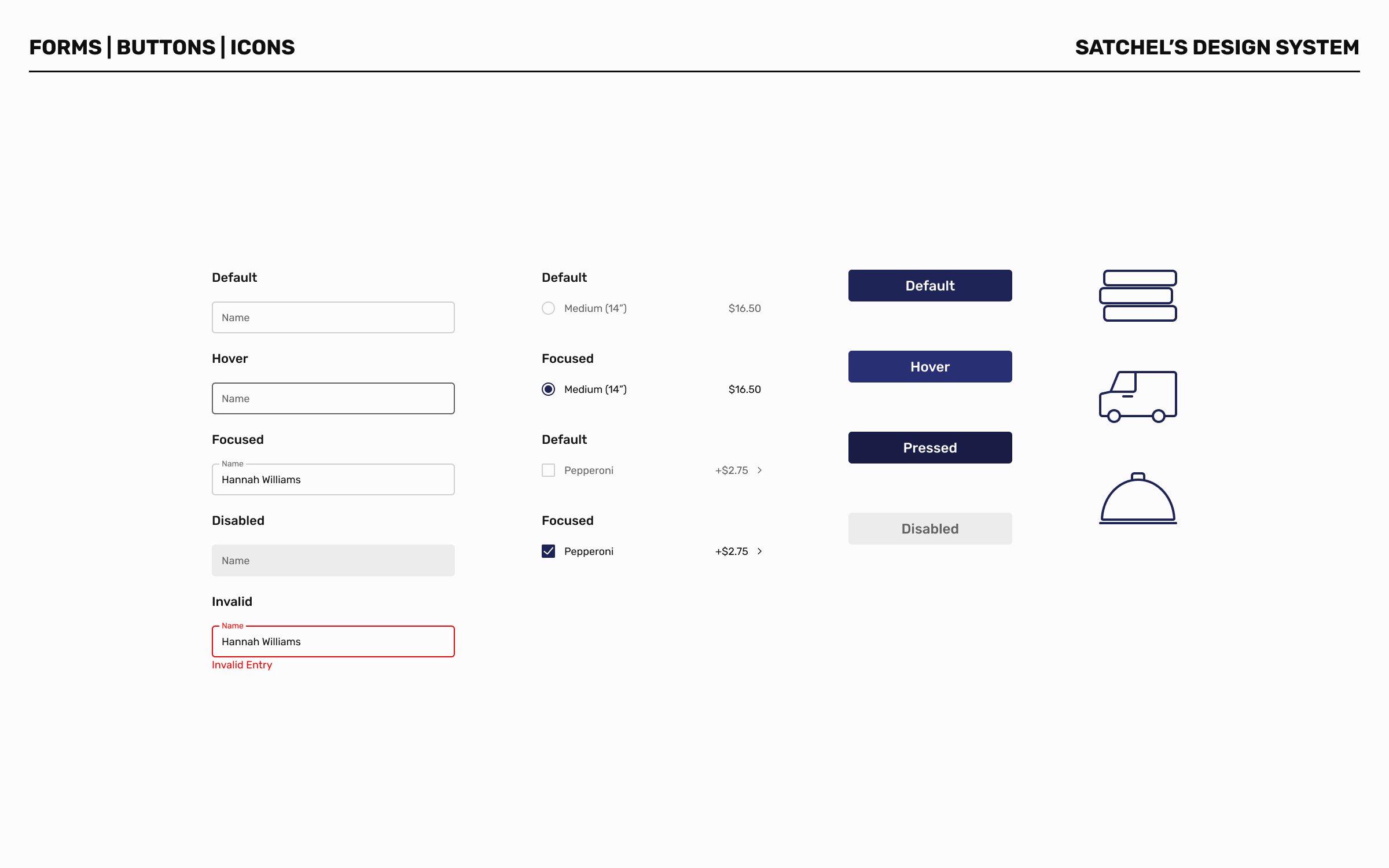Click the Forms | Buttons | Icons heading
1389x868 pixels.
coord(162,47)
